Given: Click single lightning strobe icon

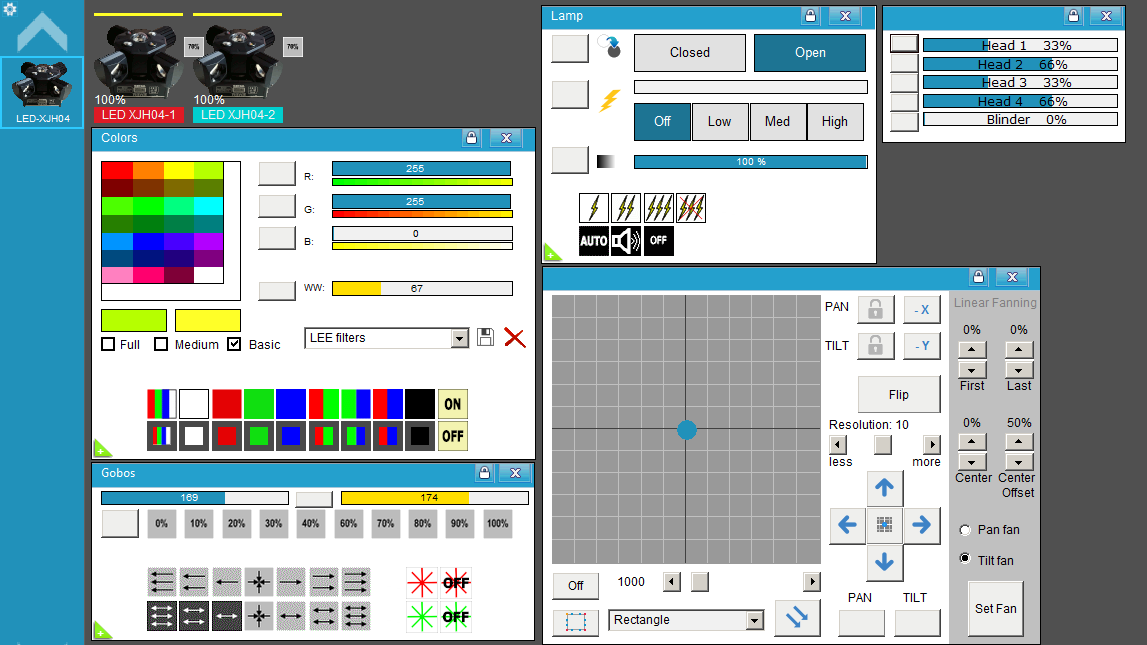Looking at the screenshot, I should point(593,208).
